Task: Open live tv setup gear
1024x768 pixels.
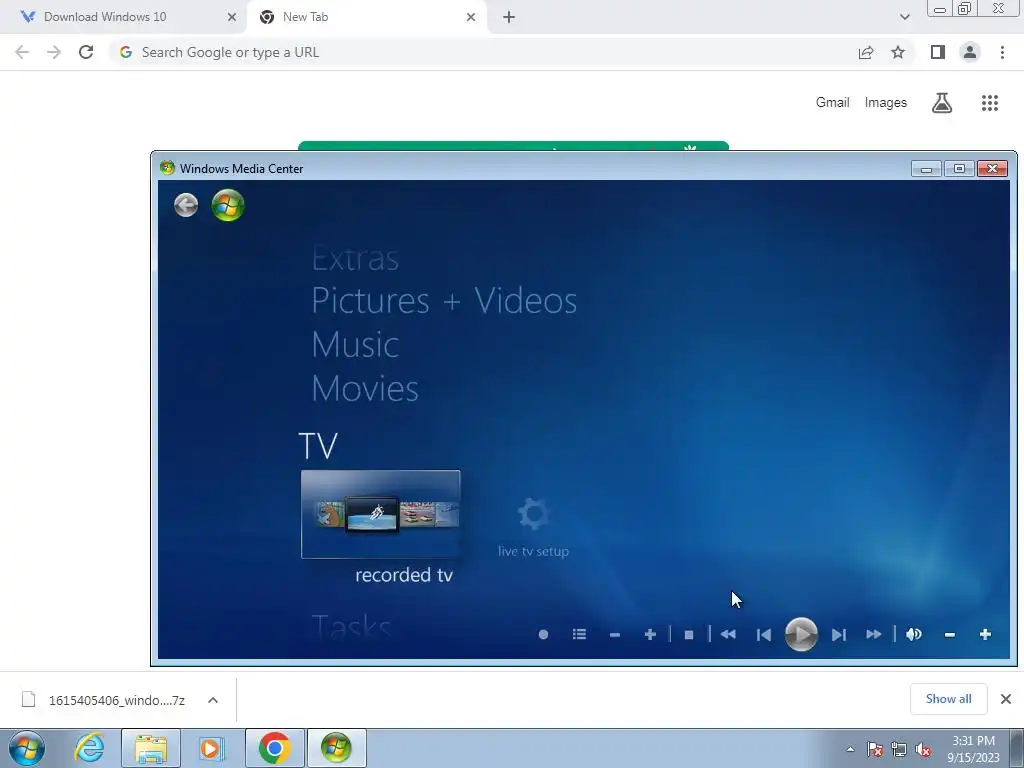Action: click(534, 528)
